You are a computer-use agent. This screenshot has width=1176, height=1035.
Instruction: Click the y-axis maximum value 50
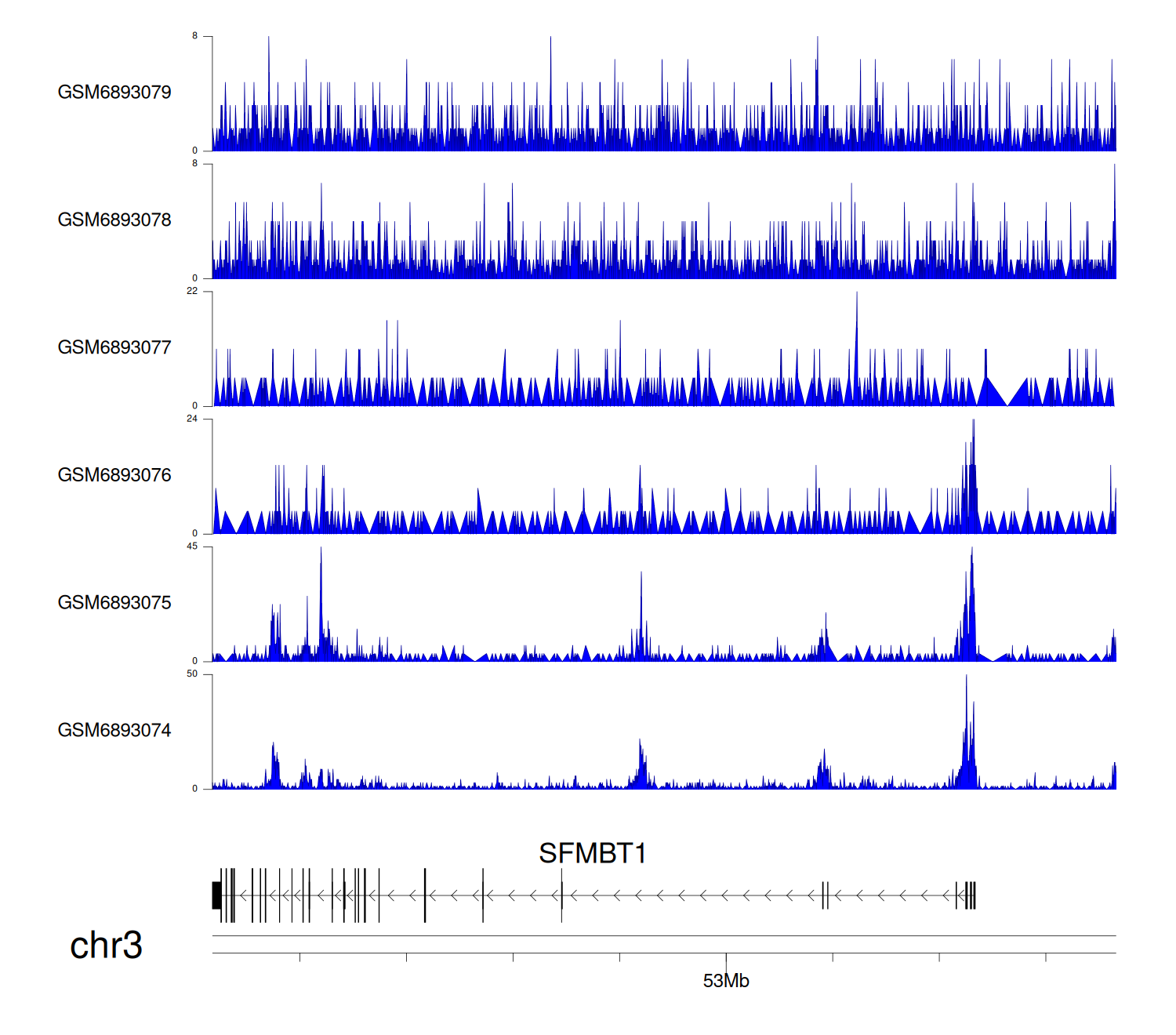click(x=192, y=674)
